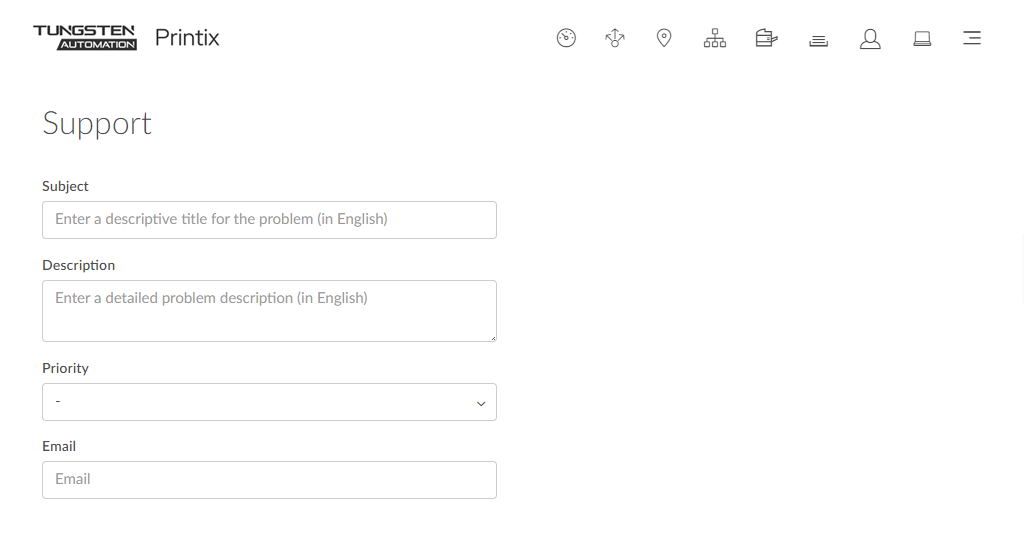Image resolution: width=1024 pixels, height=540 pixels.
Task: Focus the Subject input field
Action: (269, 220)
